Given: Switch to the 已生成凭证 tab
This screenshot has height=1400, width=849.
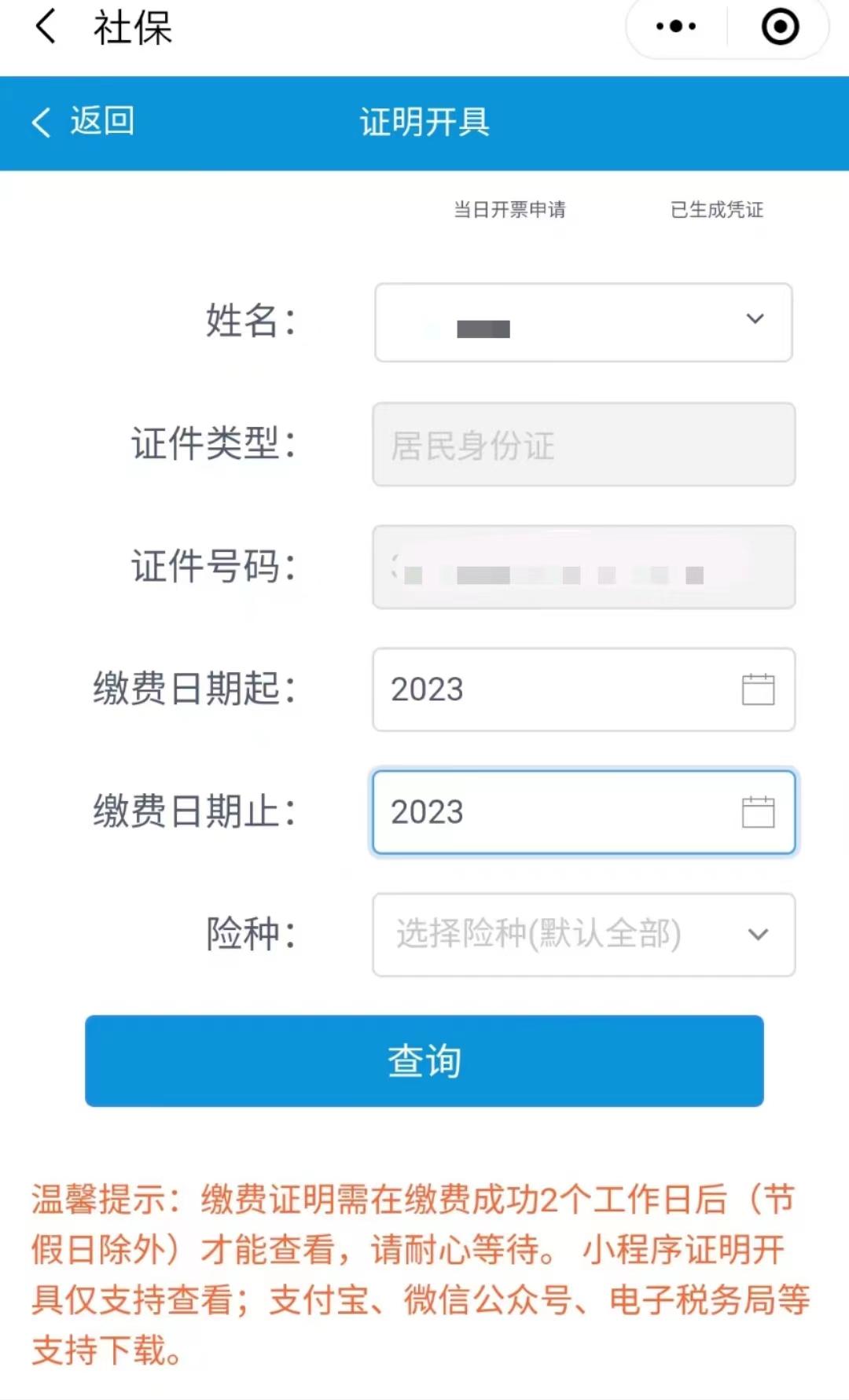Looking at the screenshot, I should (717, 210).
